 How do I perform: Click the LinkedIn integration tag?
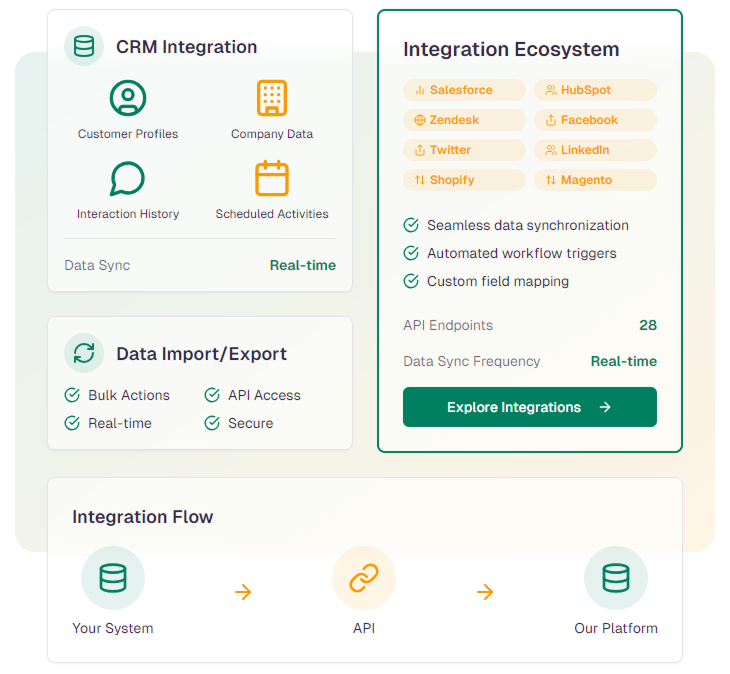pyautogui.click(x=595, y=150)
